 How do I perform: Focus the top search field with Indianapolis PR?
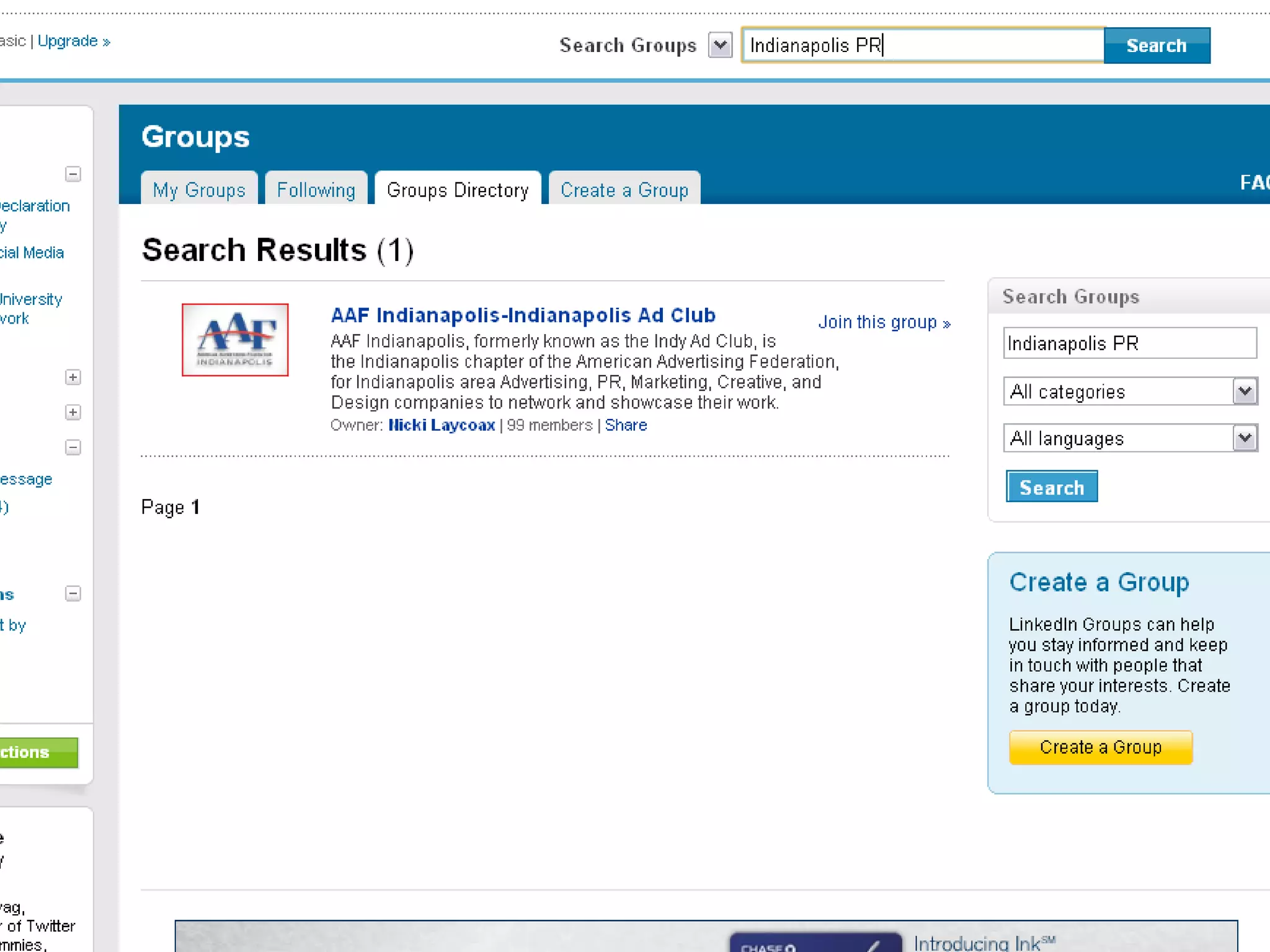click(921, 45)
